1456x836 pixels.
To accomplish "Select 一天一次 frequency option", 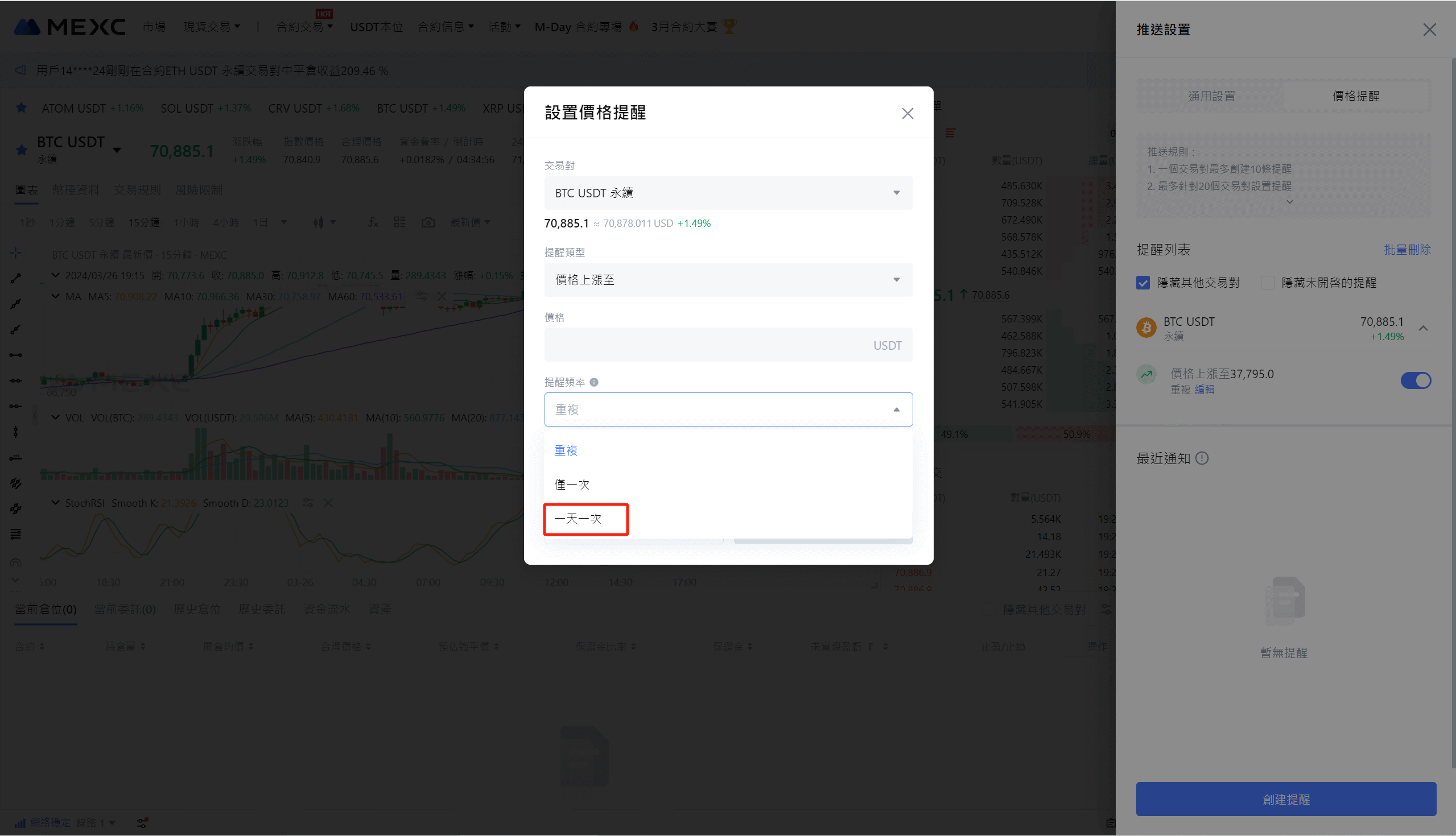I will coord(578,519).
